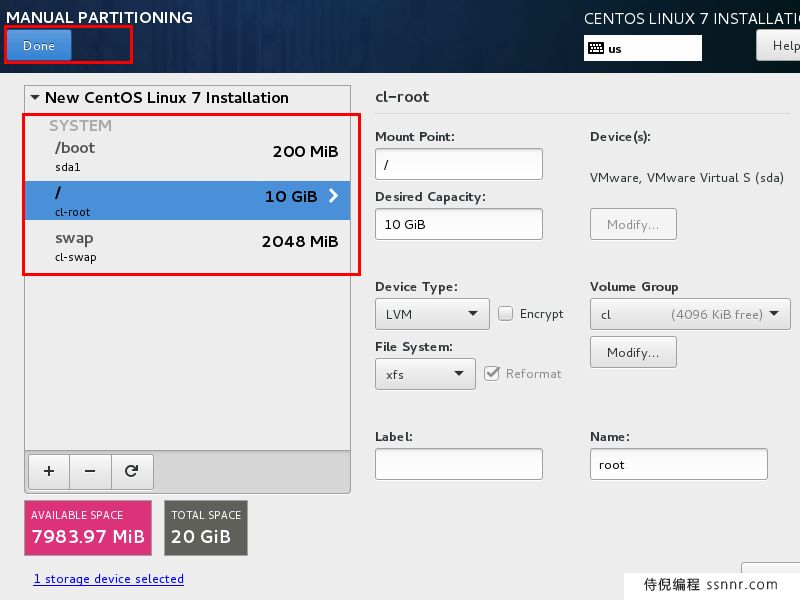Click the AVAILABLE SPACE 7983.97 MiB box

[88, 528]
